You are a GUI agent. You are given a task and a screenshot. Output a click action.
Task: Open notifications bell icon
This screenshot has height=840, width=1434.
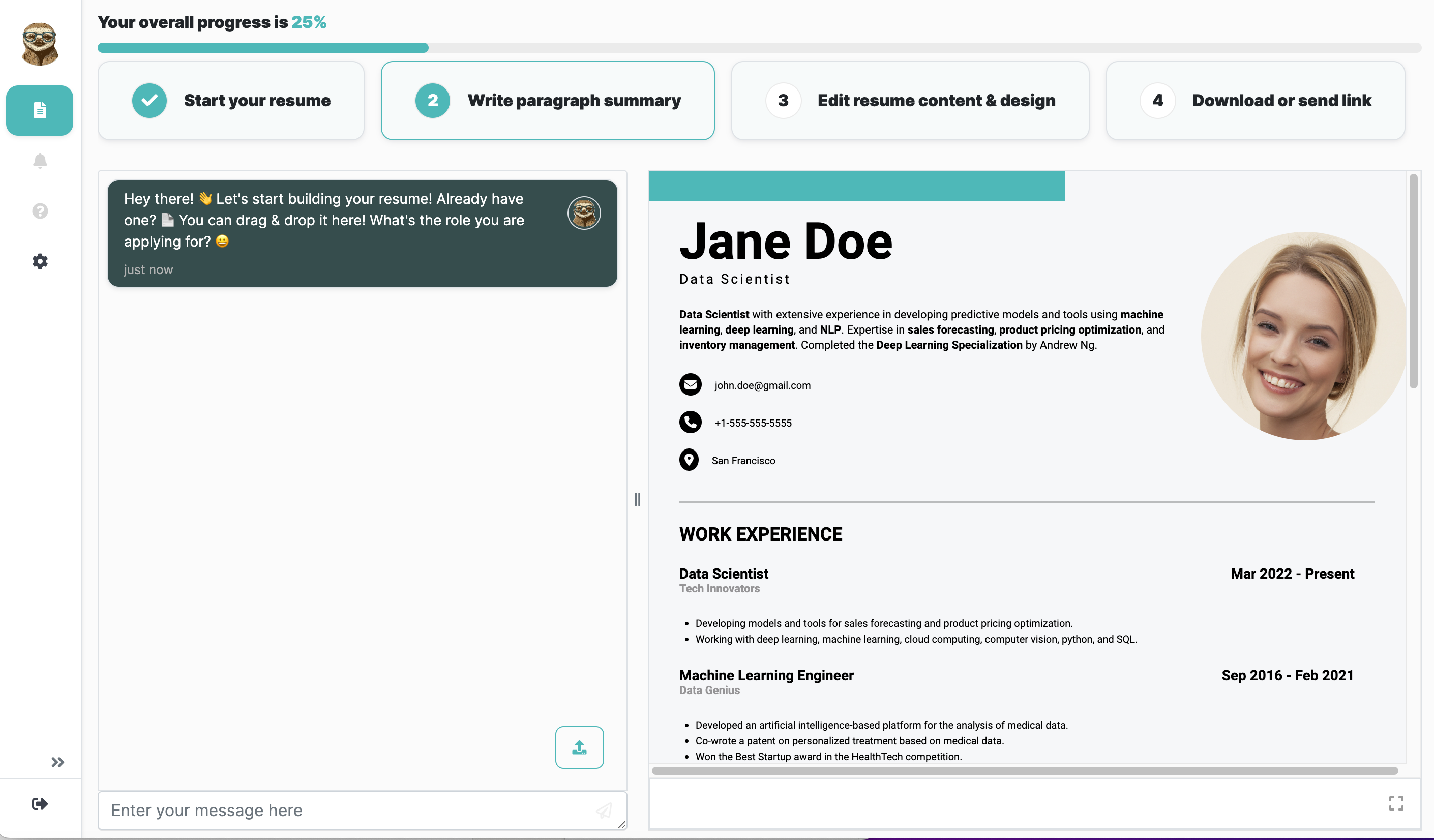(x=40, y=161)
